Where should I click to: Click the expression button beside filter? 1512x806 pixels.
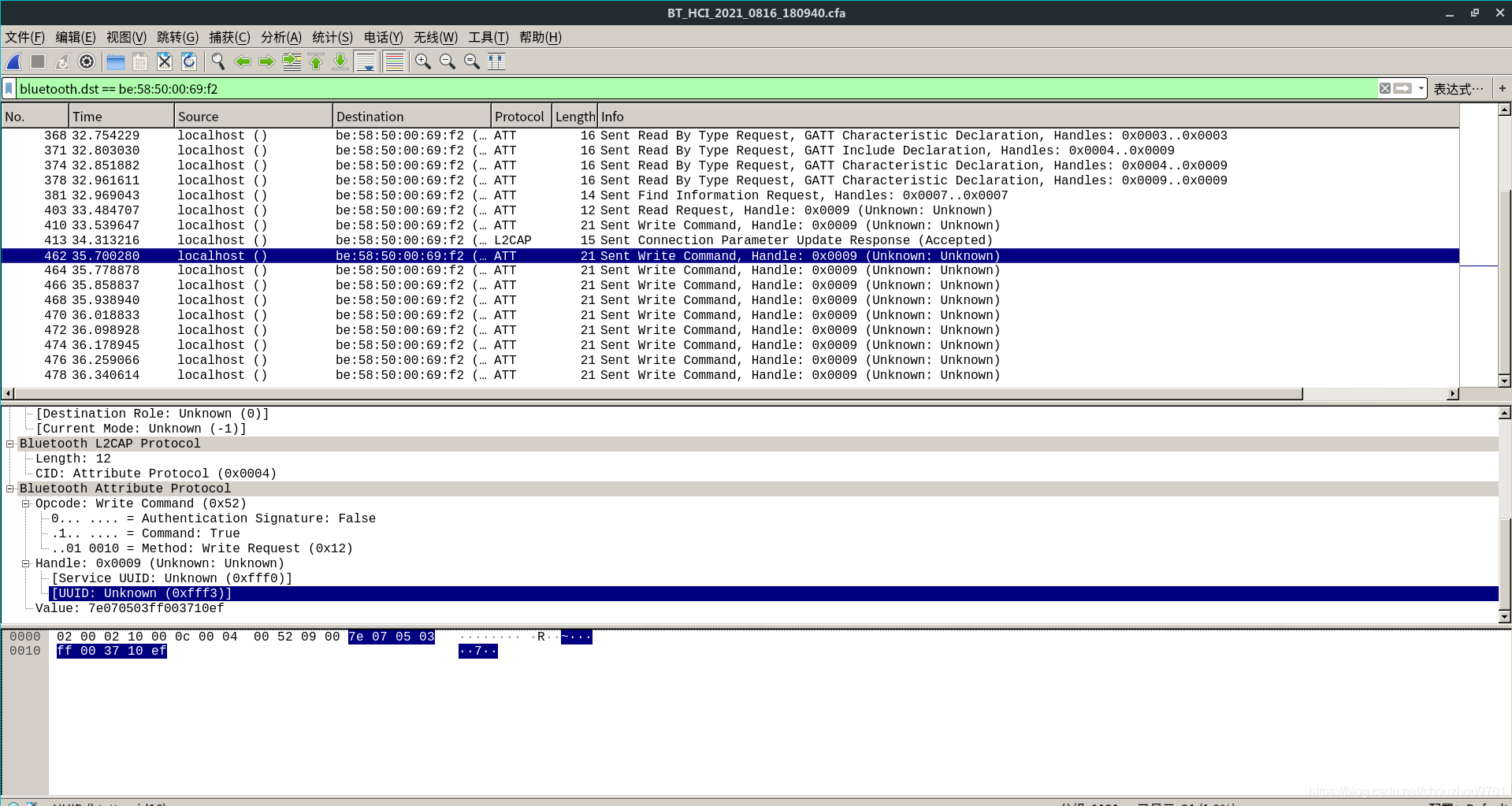point(1458,89)
